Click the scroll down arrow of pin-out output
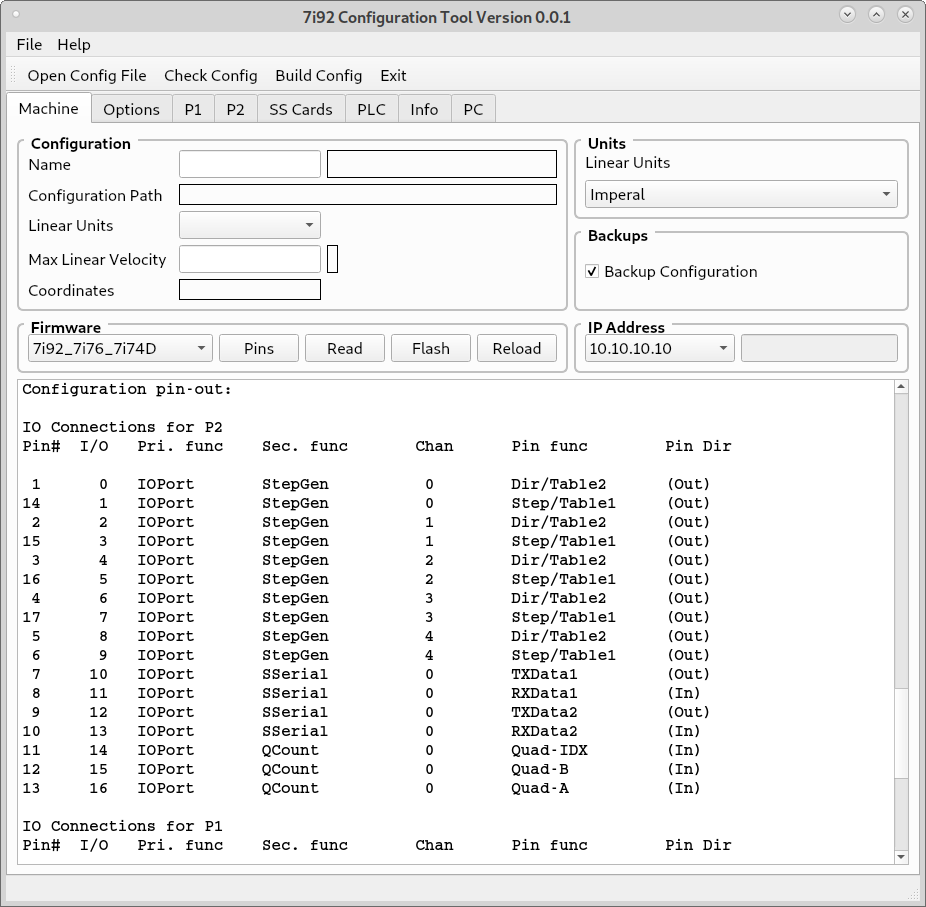 pos(901,857)
